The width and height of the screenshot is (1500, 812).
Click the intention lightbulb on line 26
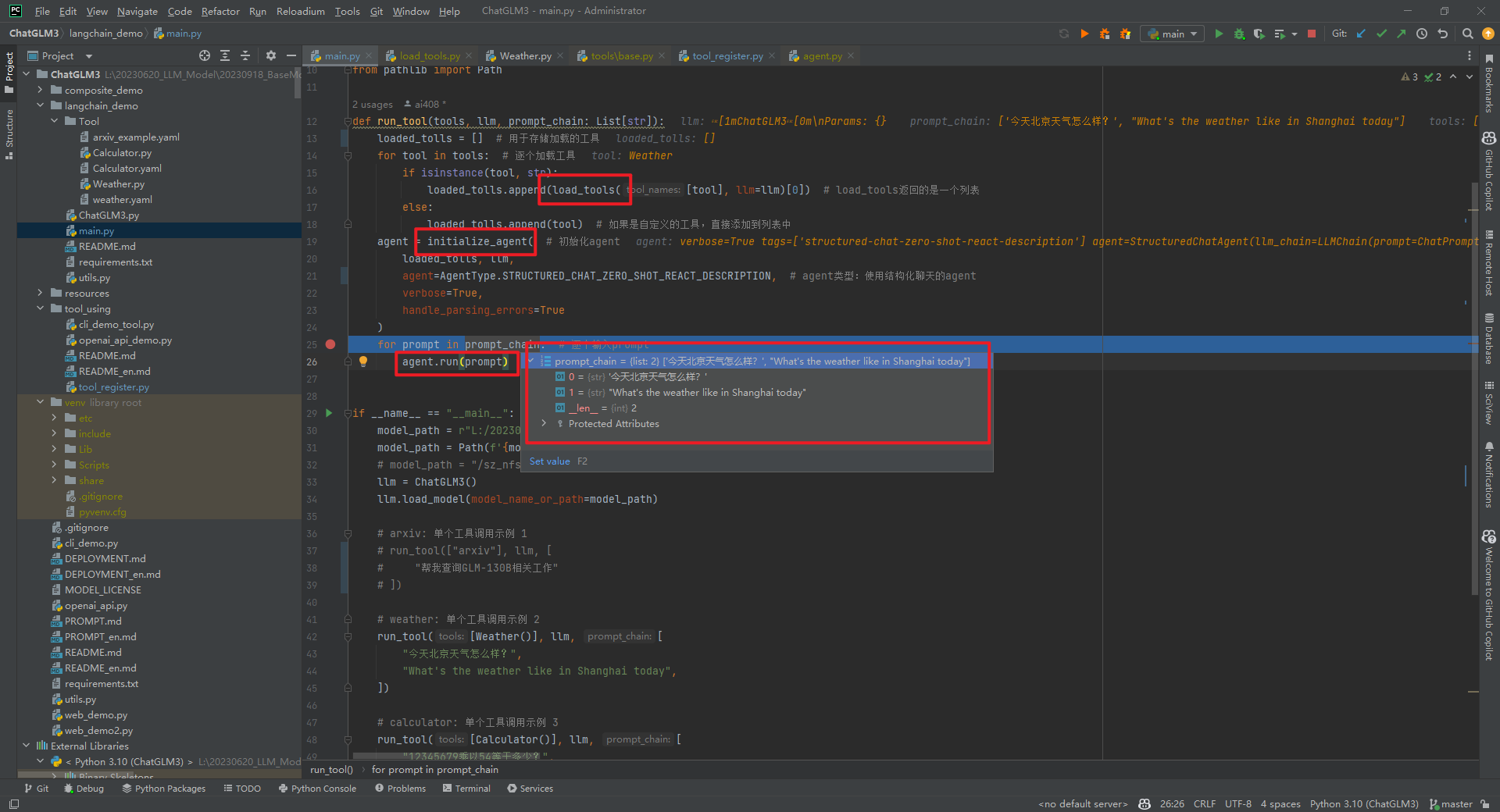click(x=363, y=361)
